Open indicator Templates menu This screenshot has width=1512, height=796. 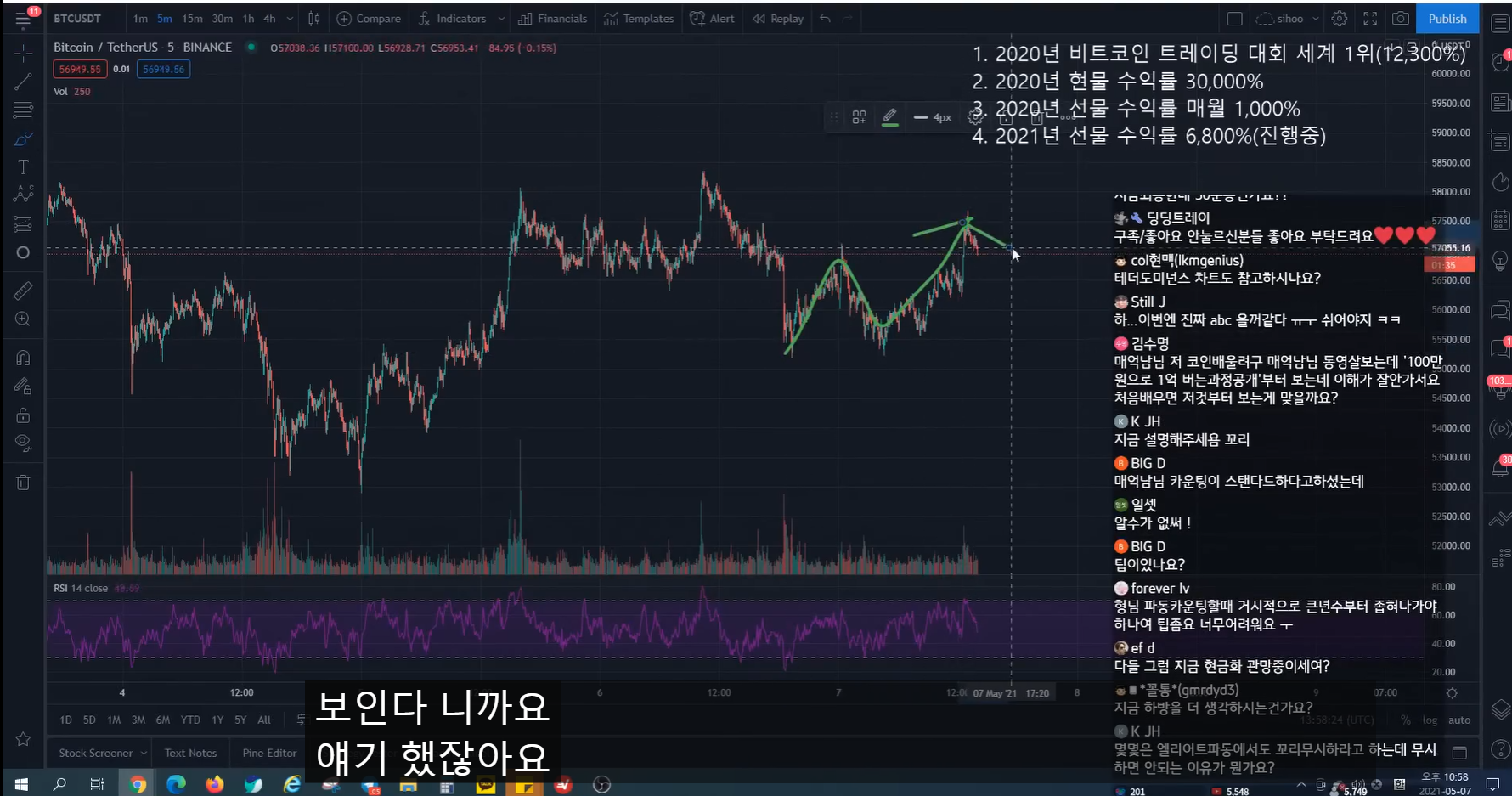pos(639,19)
